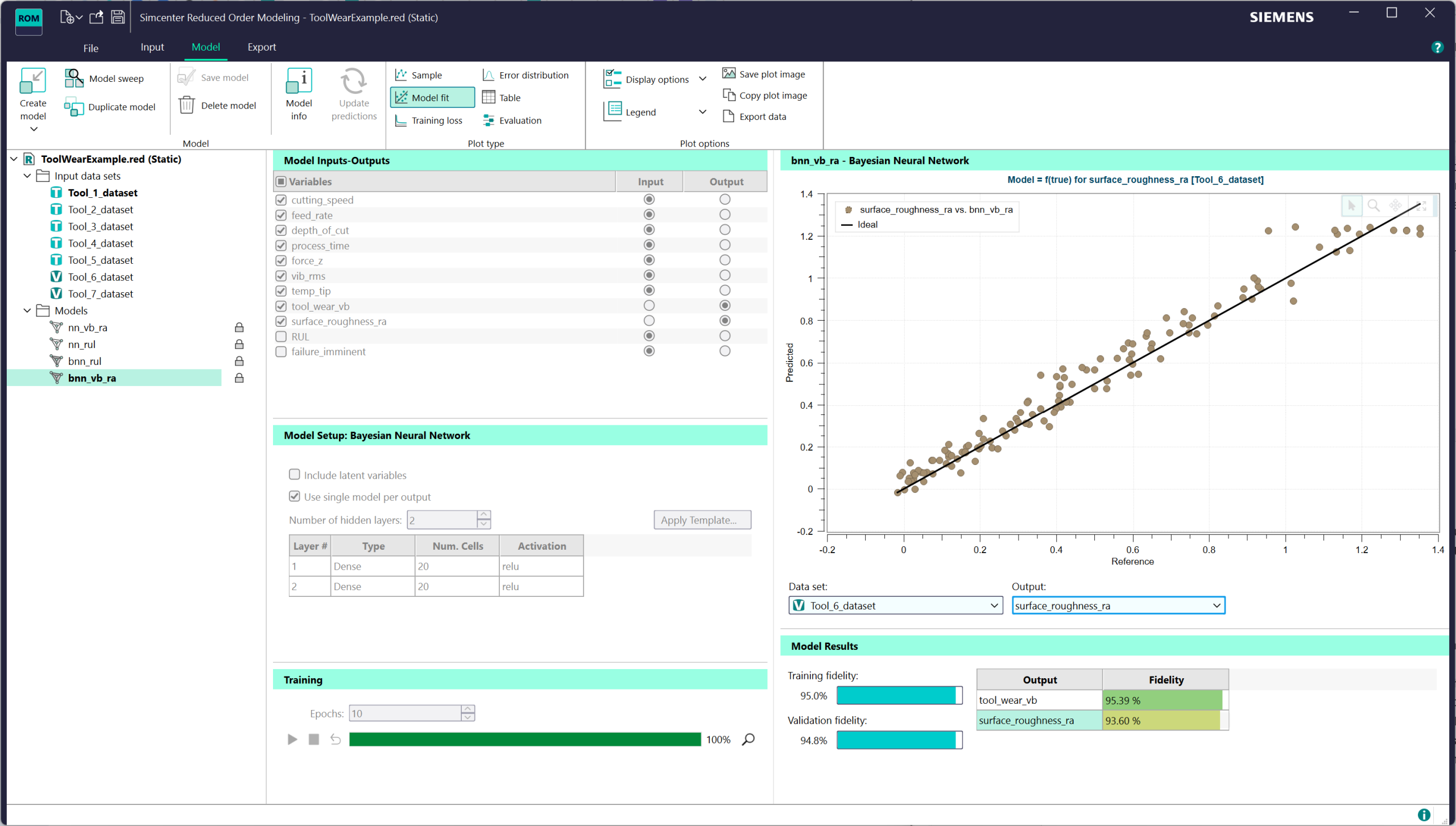
Task: Select the nn_rul model
Action: point(81,344)
